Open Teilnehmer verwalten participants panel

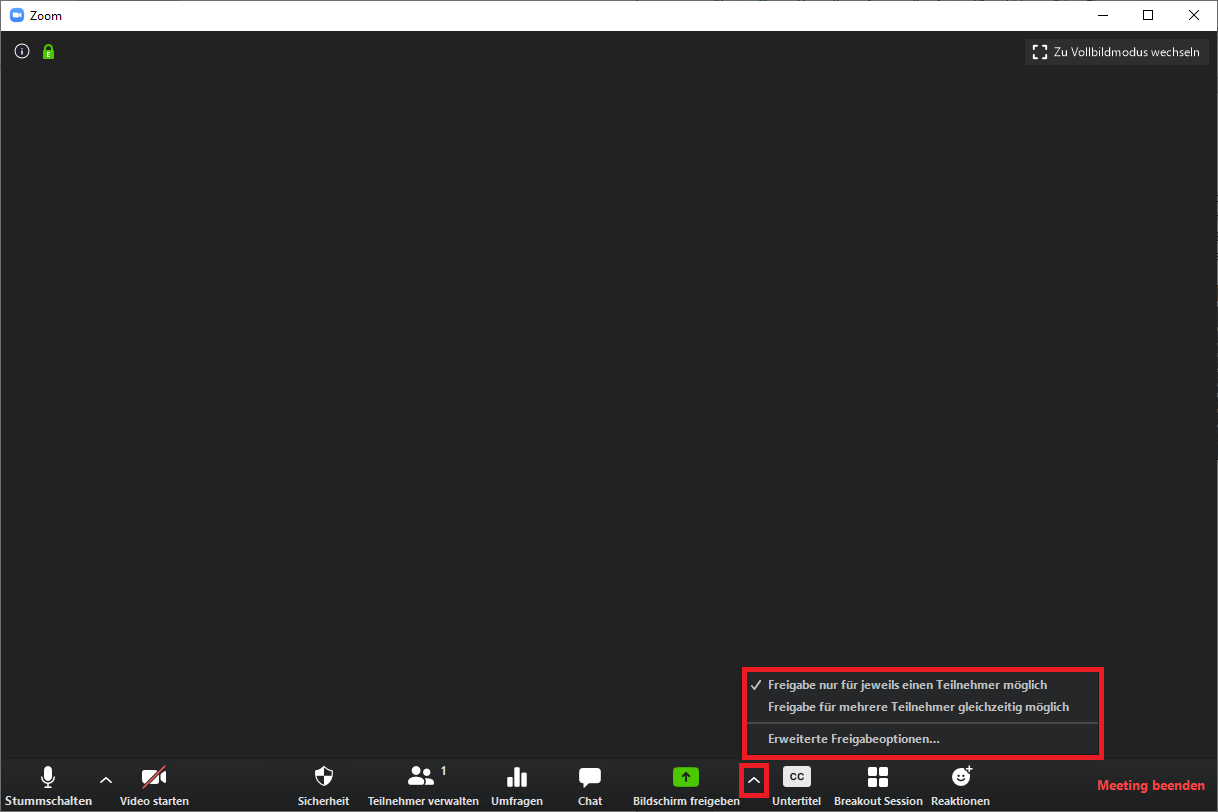[x=422, y=778]
